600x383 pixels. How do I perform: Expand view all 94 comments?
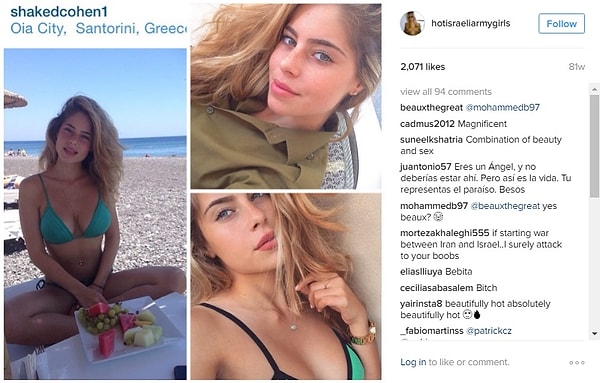coord(446,92)
